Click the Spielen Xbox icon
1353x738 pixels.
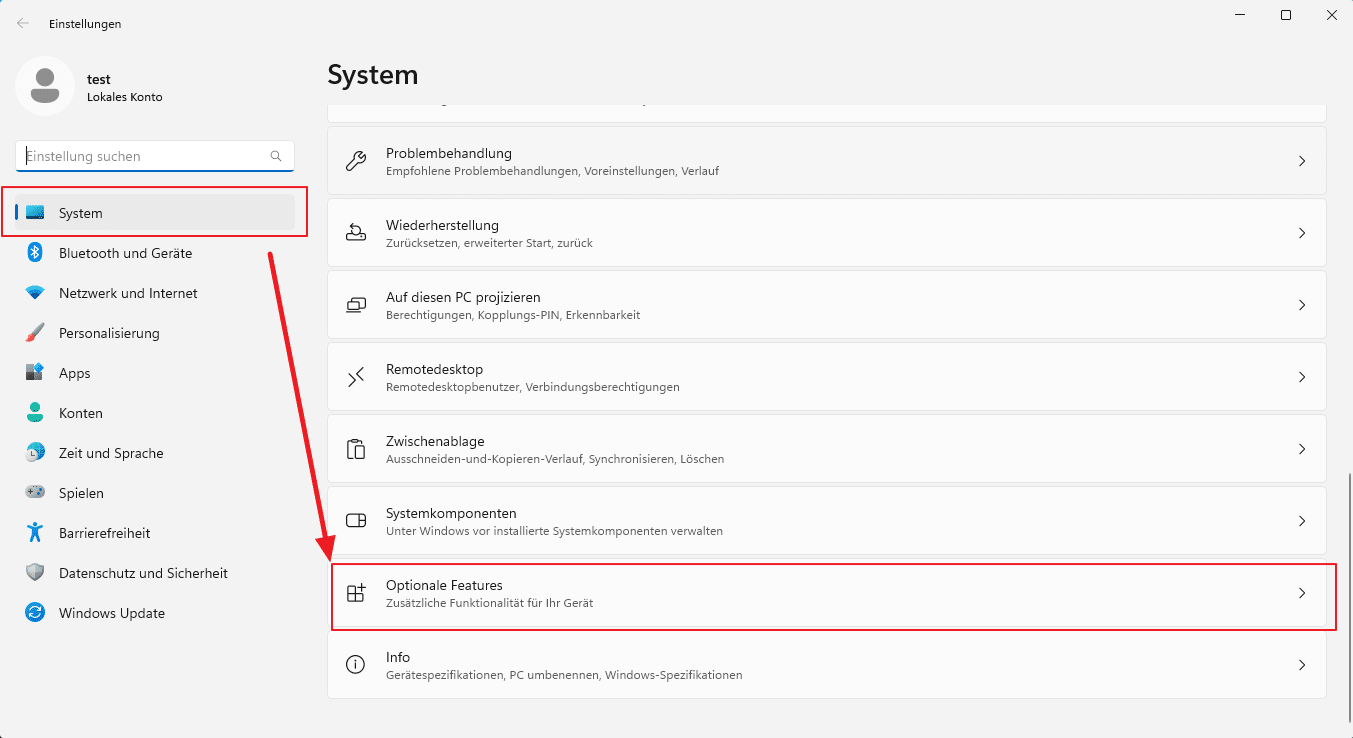click(36, 493)
